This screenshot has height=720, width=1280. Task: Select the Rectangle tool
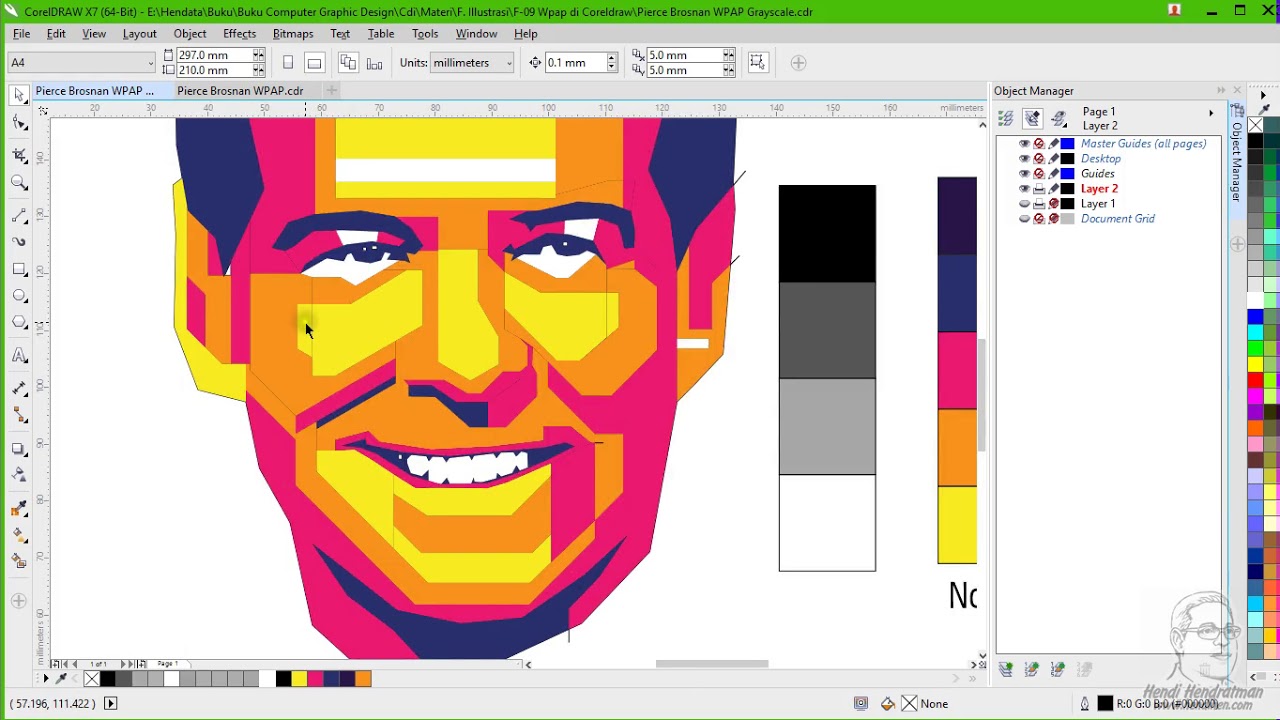pyautogui.click(x=19, y=270)
